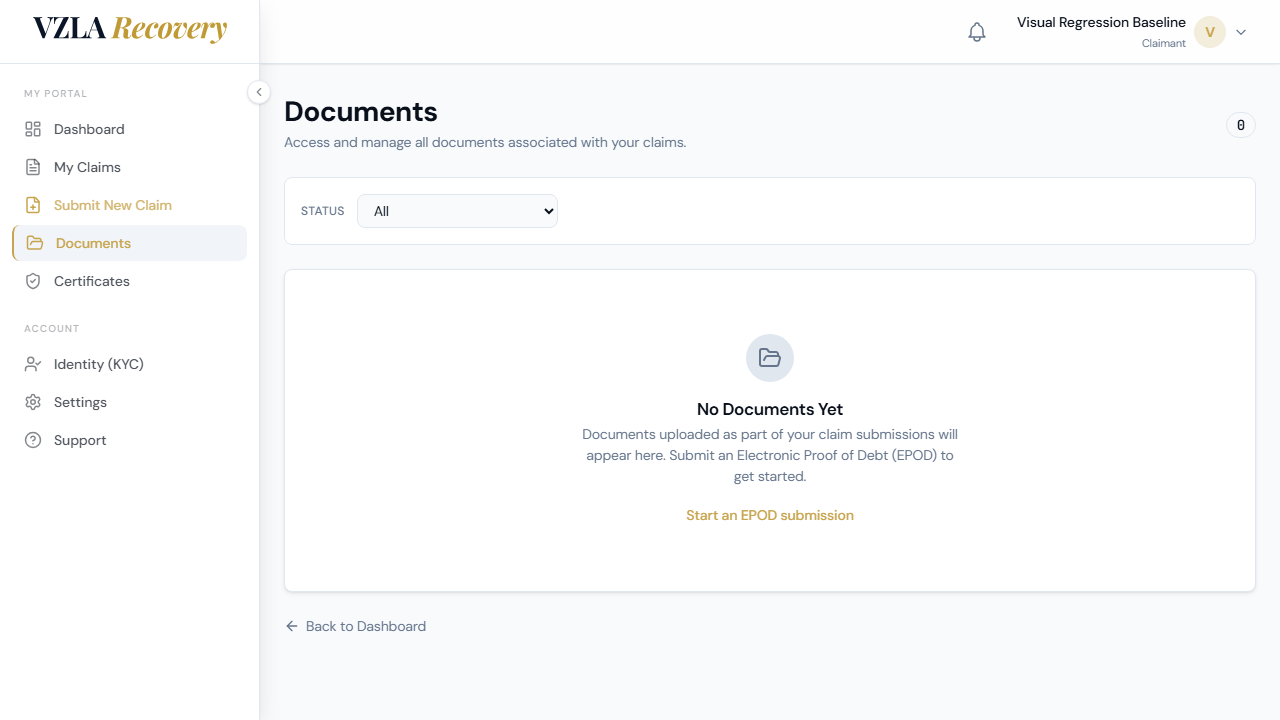This screenshot has width=1280, height=720.
Task: Click the No Documents Yet heading
Action: 770,409
